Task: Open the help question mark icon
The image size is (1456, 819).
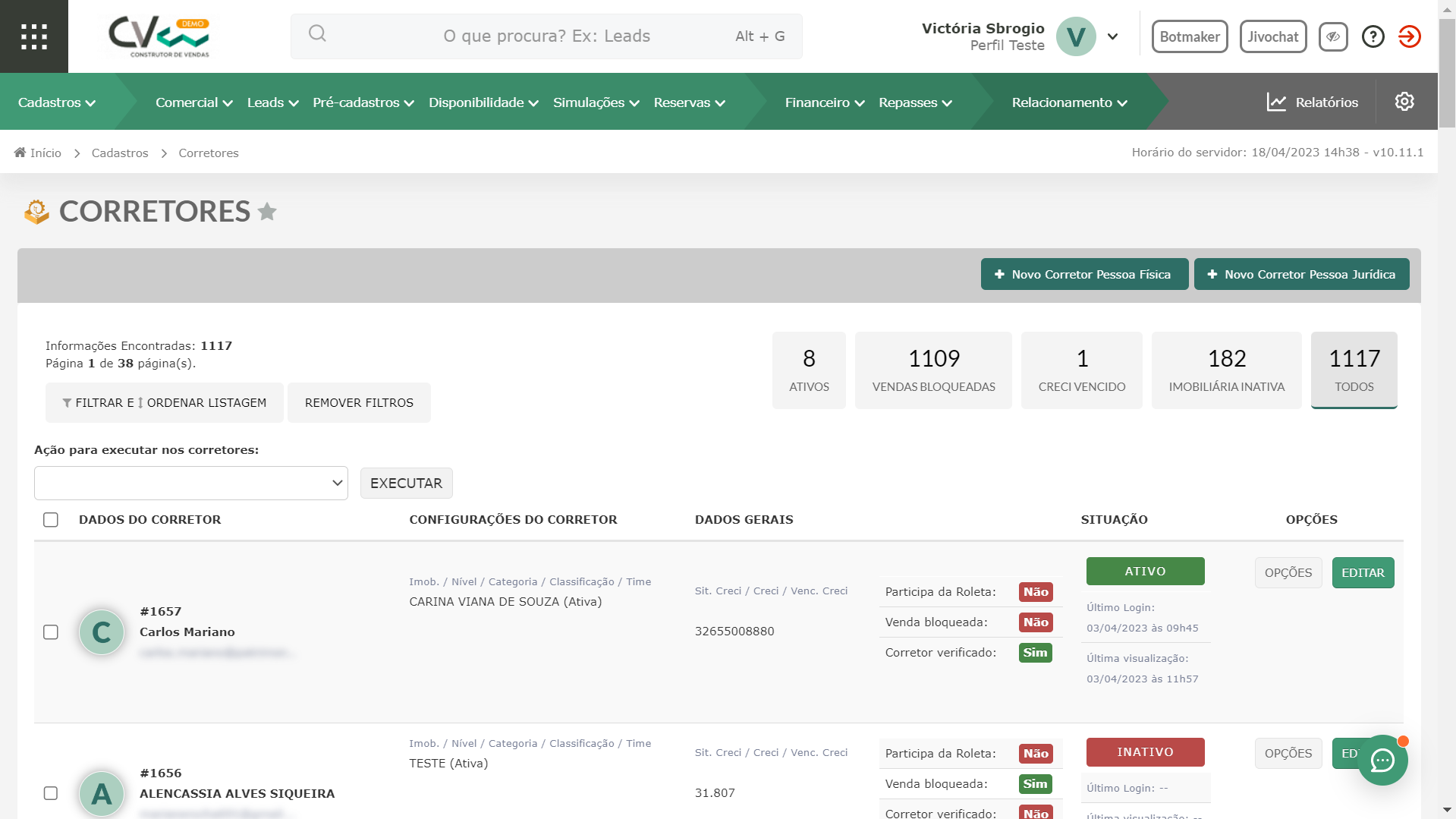Action: [1373, 36]
